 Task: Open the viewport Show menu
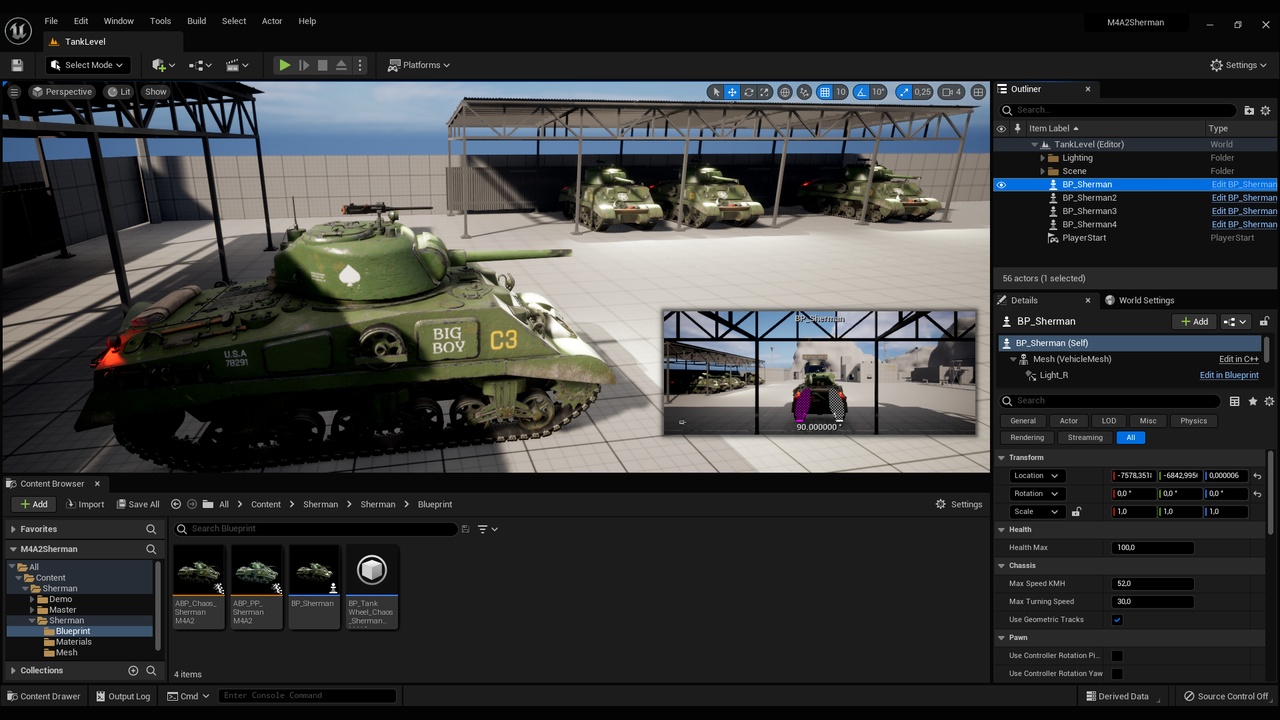[x=155, y=92]
